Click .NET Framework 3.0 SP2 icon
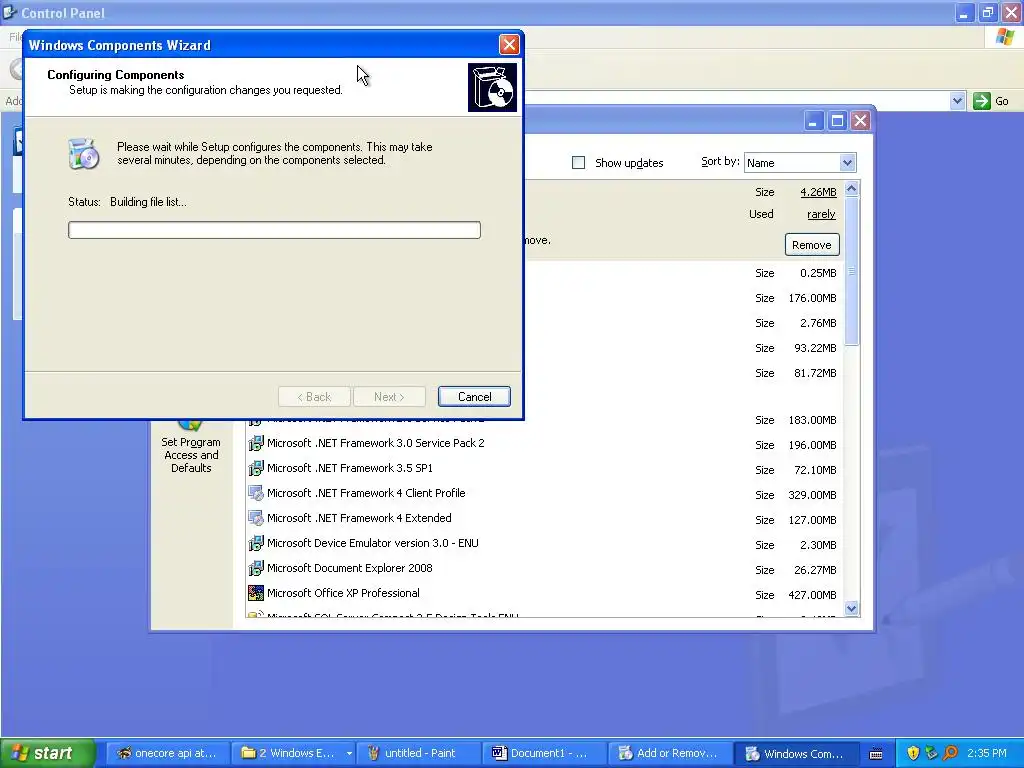The image size is (1024, 768). (256, 444)
